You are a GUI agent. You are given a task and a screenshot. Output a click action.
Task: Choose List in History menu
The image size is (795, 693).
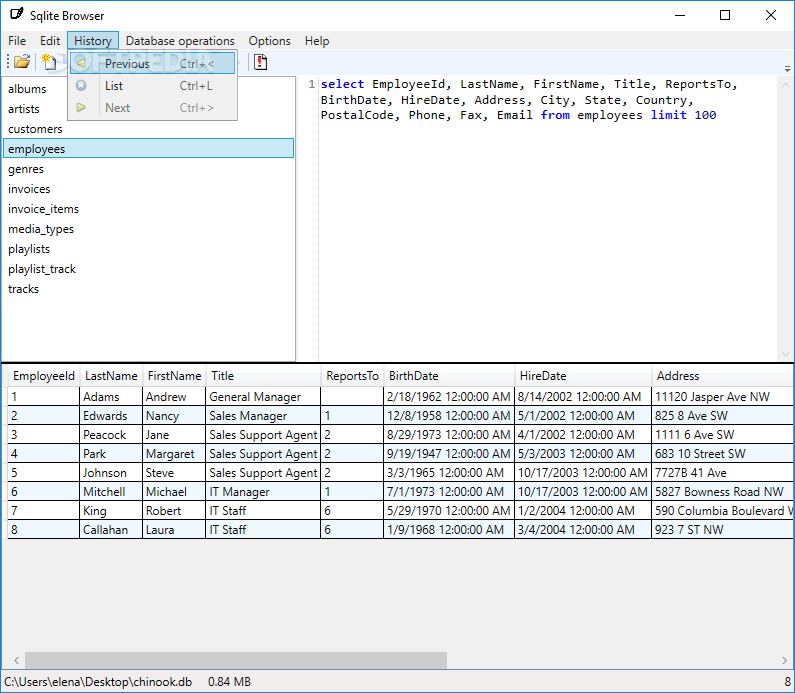coord(152,86)
